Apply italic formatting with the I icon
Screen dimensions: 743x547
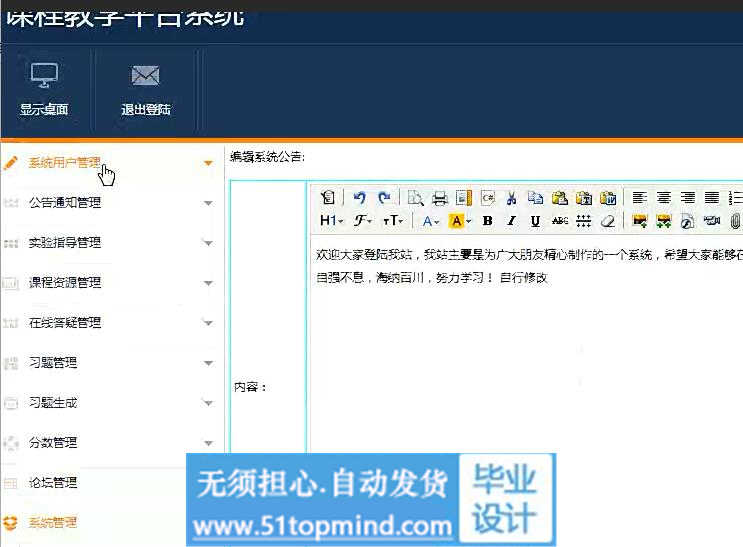(x=511, y=221)
